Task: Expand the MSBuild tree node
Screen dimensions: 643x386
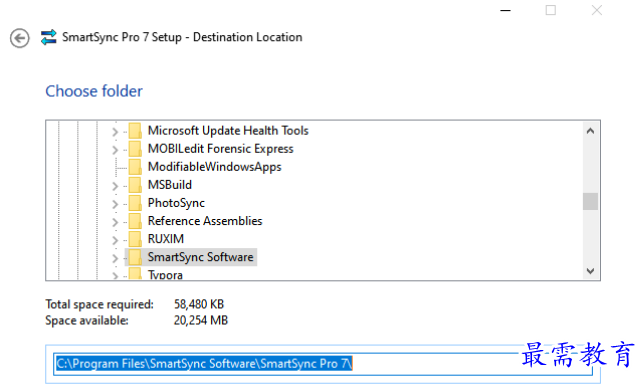Action: [115, 186]
